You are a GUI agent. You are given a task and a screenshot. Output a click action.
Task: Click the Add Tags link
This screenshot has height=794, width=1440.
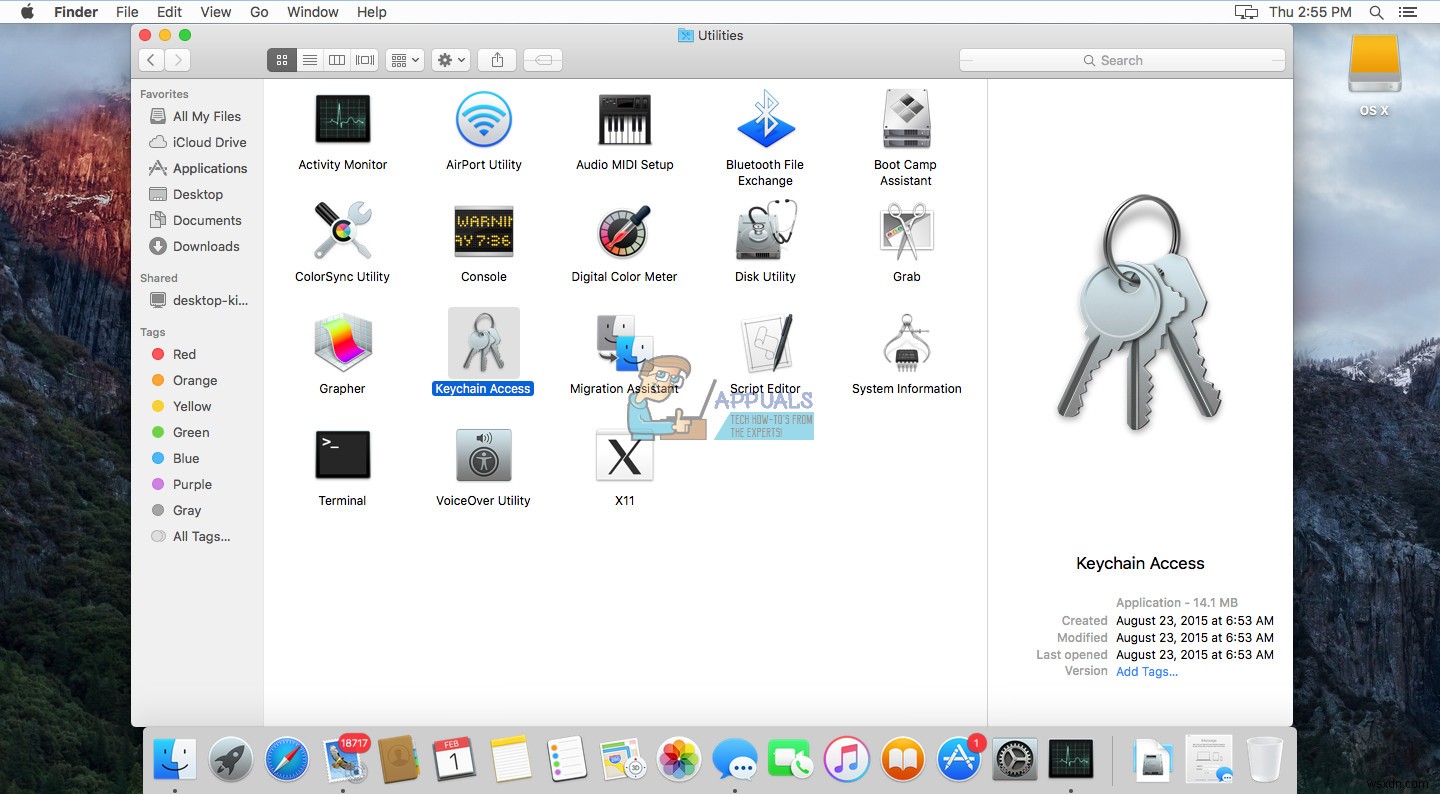1146,671
